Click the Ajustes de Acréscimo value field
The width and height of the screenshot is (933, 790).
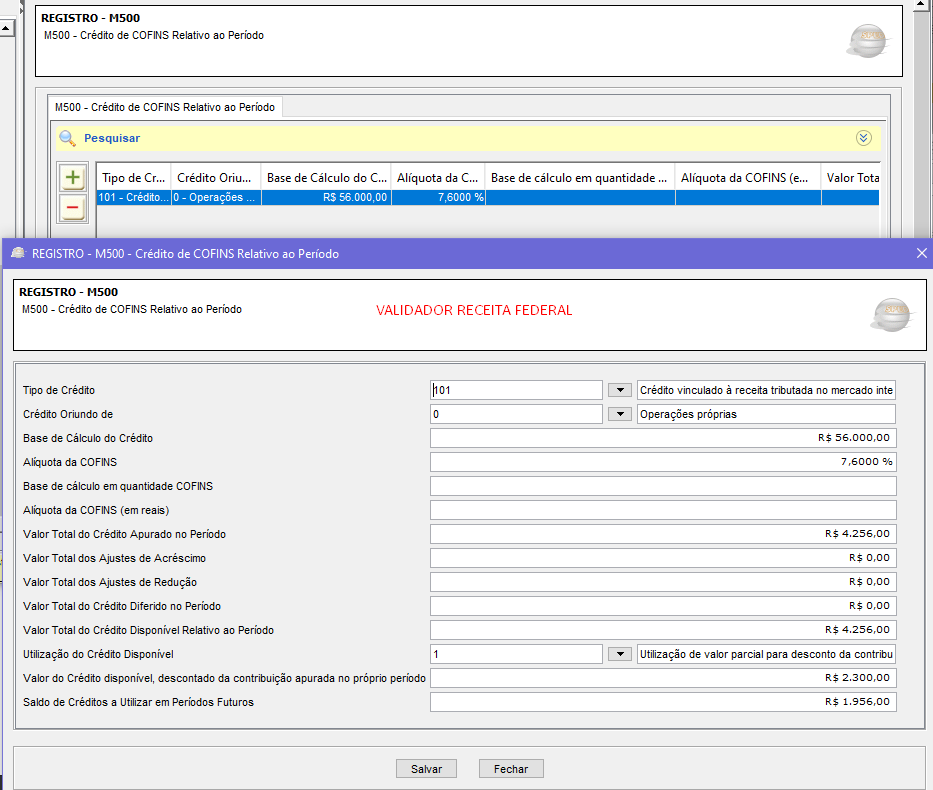663,558
